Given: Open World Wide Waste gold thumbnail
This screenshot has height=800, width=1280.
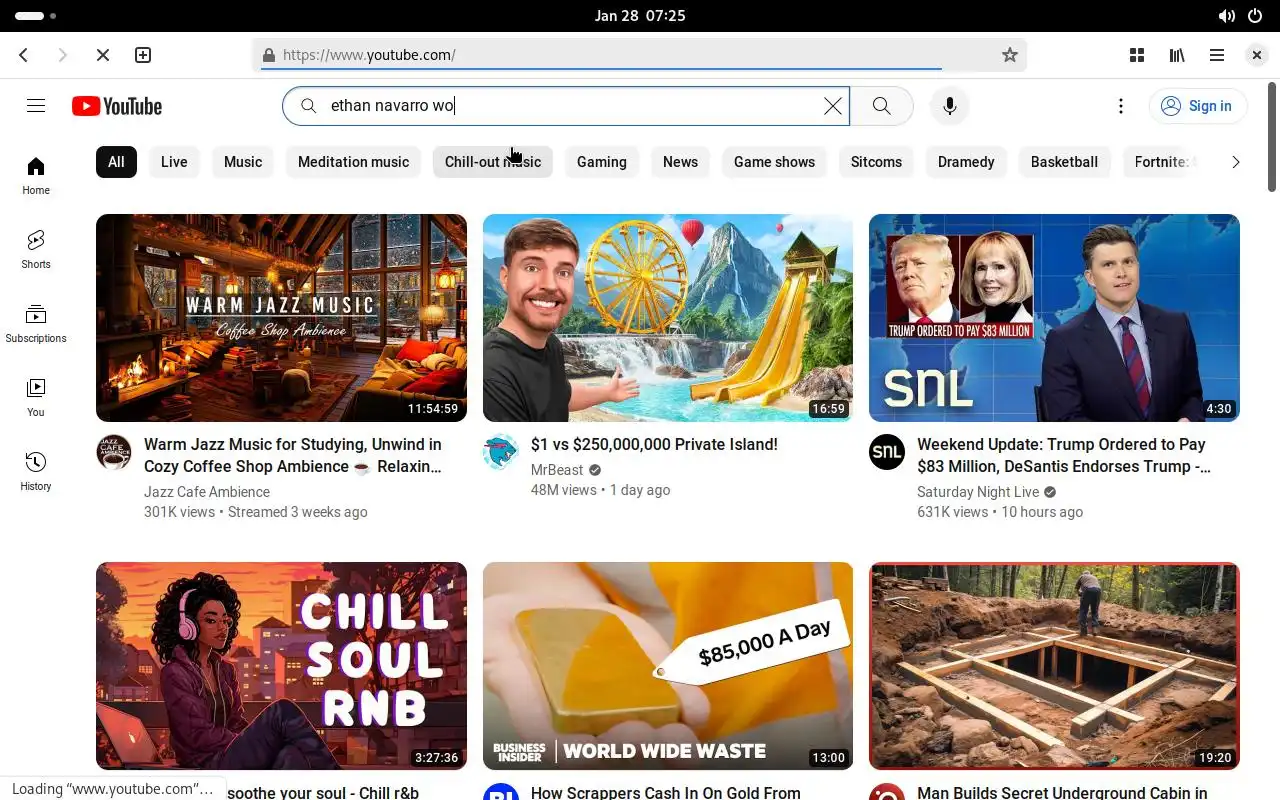Looking at the screenshot, I should [x=668, y=666].
